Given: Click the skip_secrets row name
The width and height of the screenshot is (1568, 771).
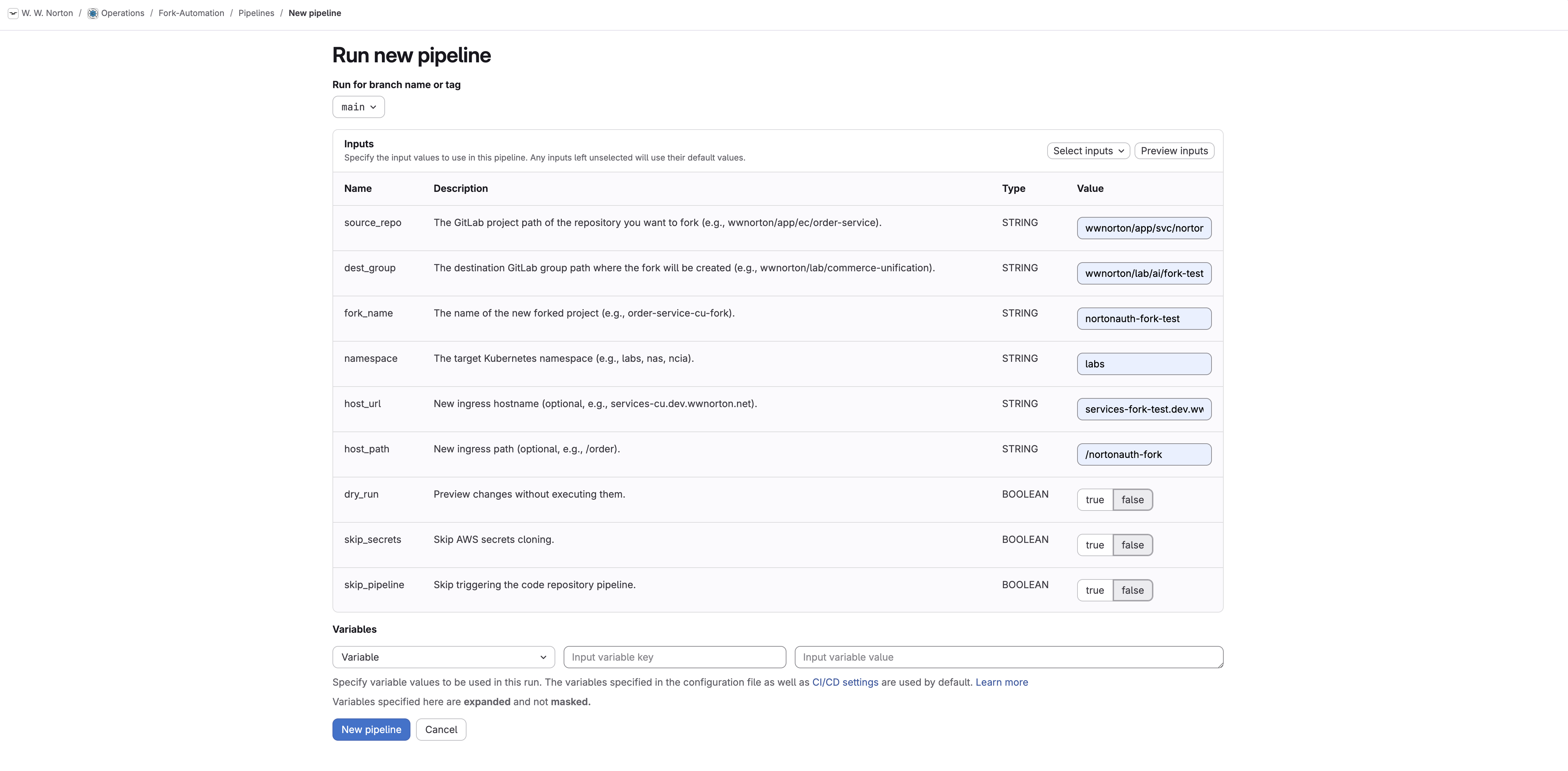Looking at the screenshot, I should point(373,539).
